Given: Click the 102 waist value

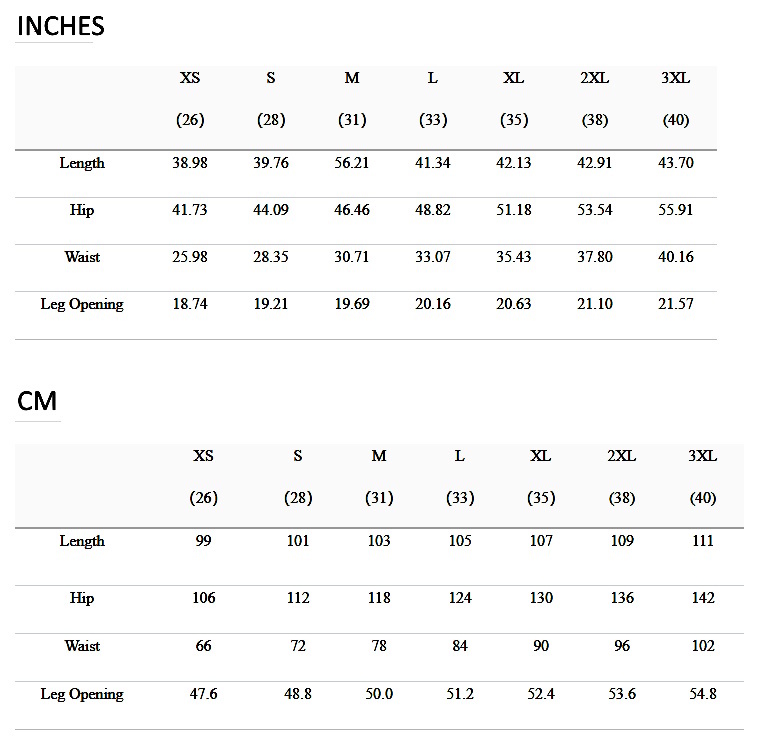Looking at the screenshot, I should pyautogui.click(x=703, y=645).
